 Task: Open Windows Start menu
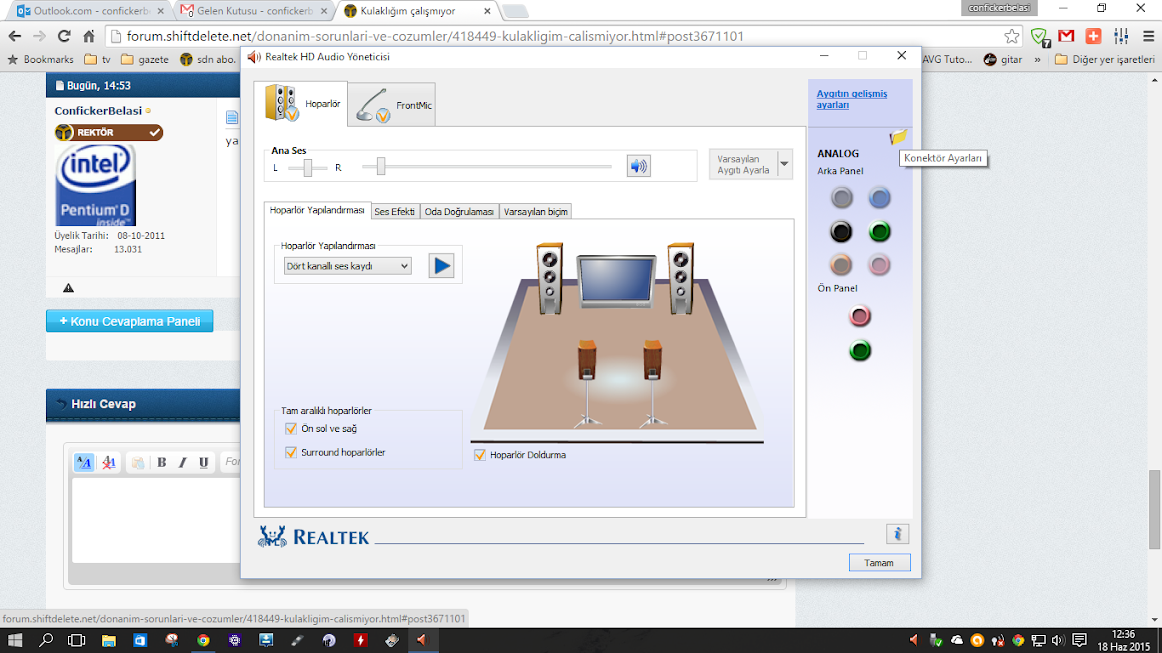click(15, 640)
